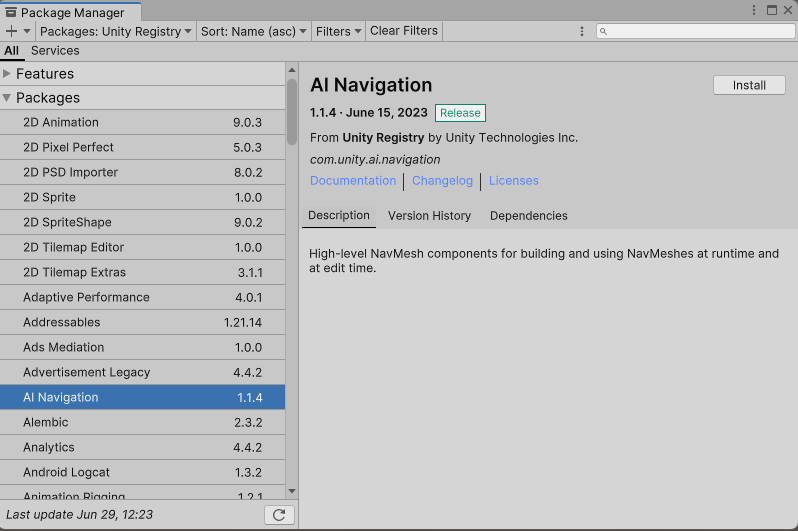
Task: Click the refresh package list button
Action: tap(279, 515)
